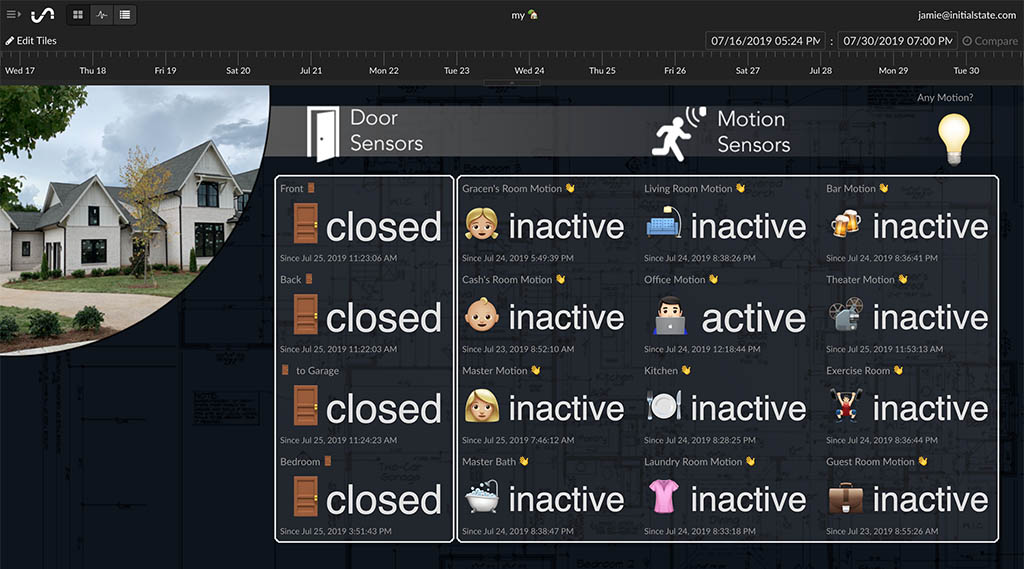The image size is (1024, 569).
Task: Switch to the Lines list view
Action: click(x=124, y=15)
